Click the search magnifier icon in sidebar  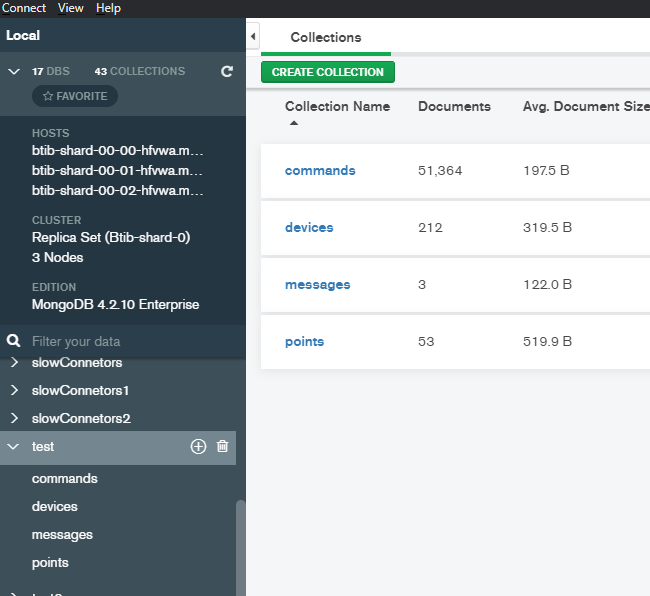pos(14,341)
